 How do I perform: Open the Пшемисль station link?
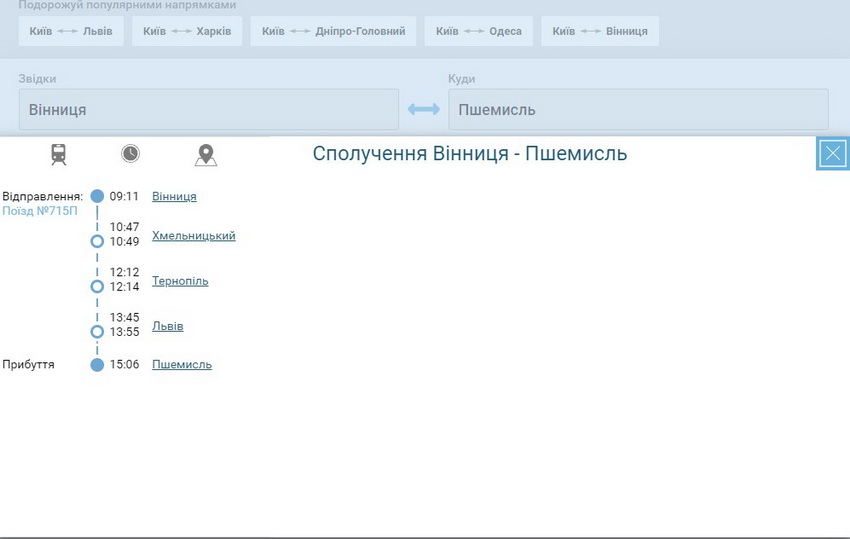pos(181,365)
